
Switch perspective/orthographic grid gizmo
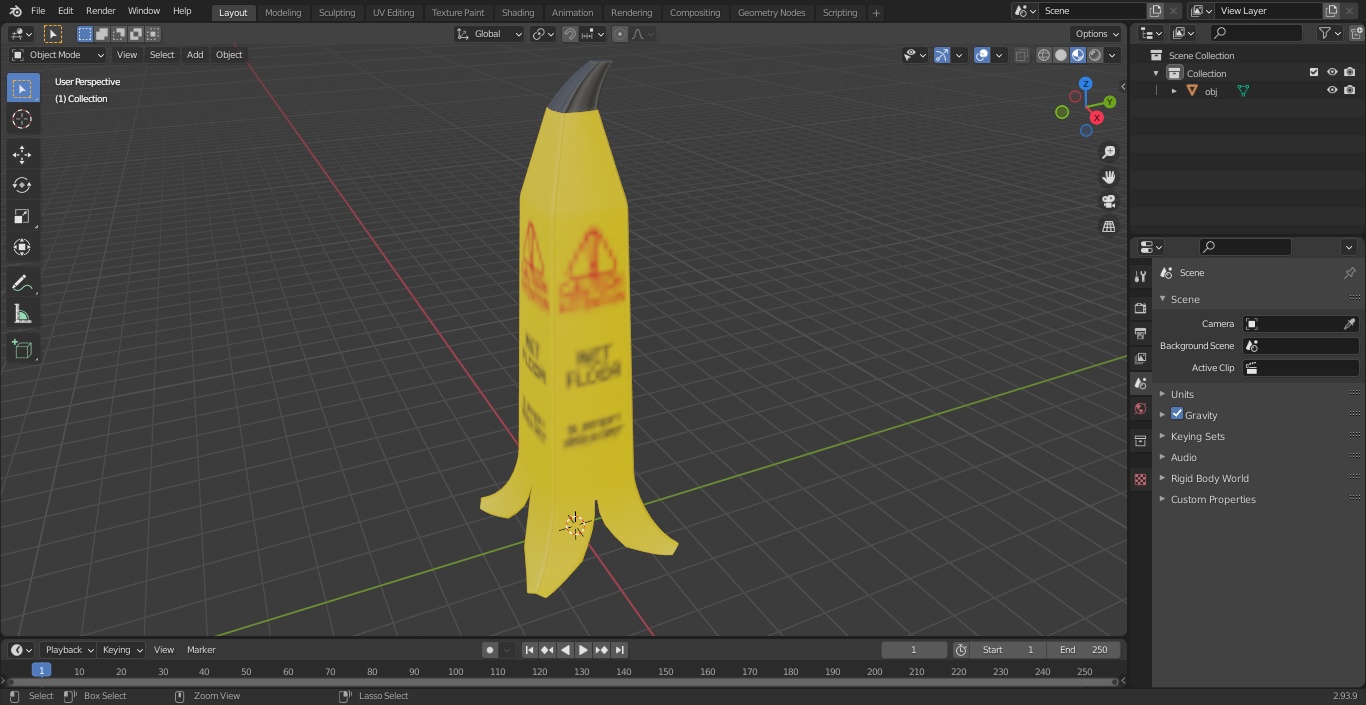(x=1108, y=227)
